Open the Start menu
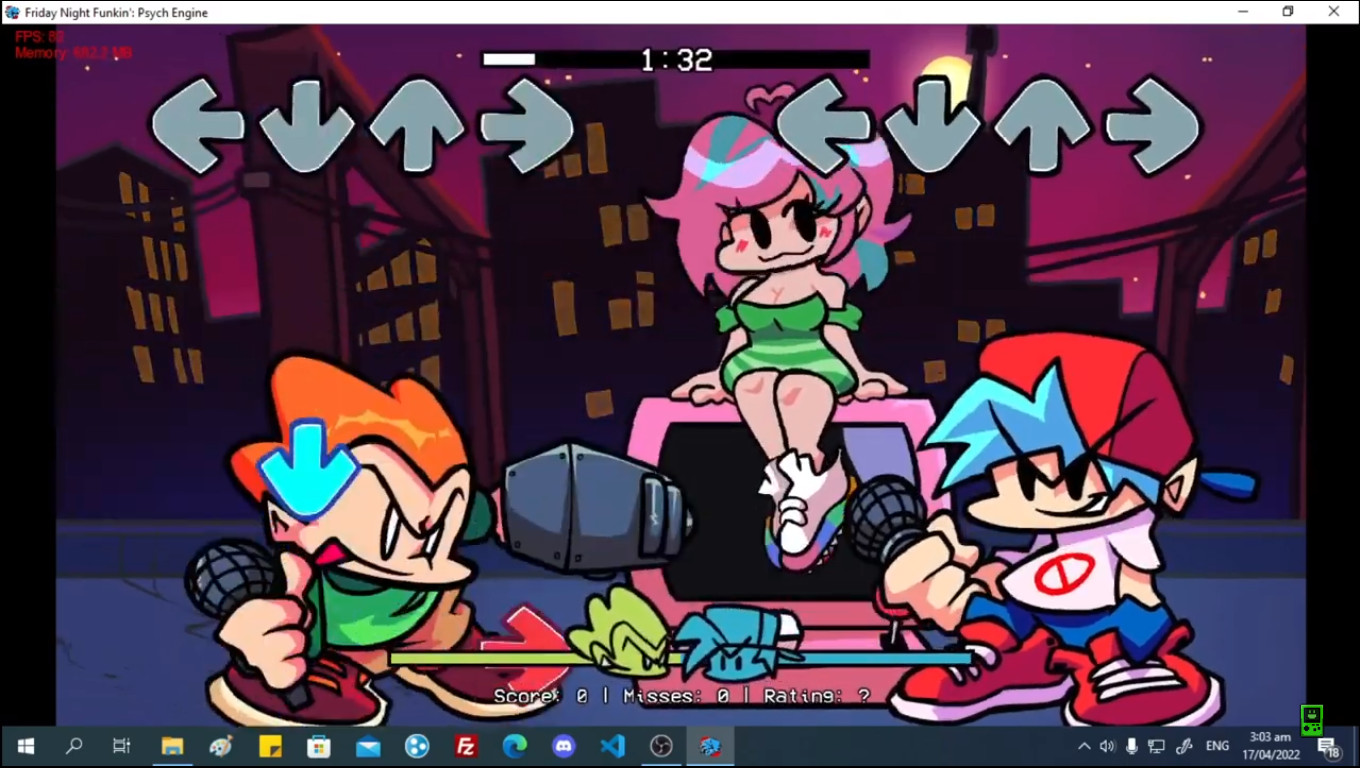The width and height of the screenshot is (1360, 768). point(24,745)
